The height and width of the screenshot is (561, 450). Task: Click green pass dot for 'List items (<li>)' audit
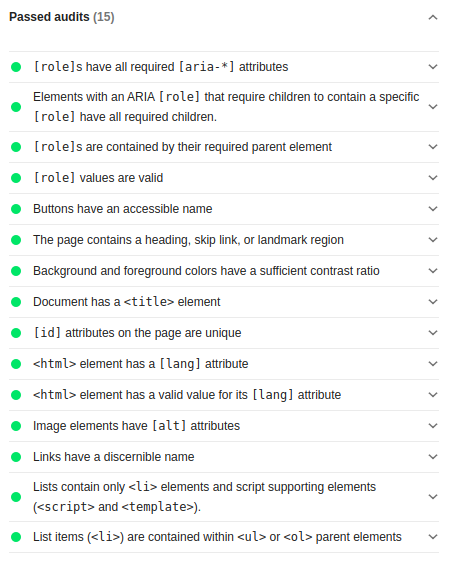[16, 537]
